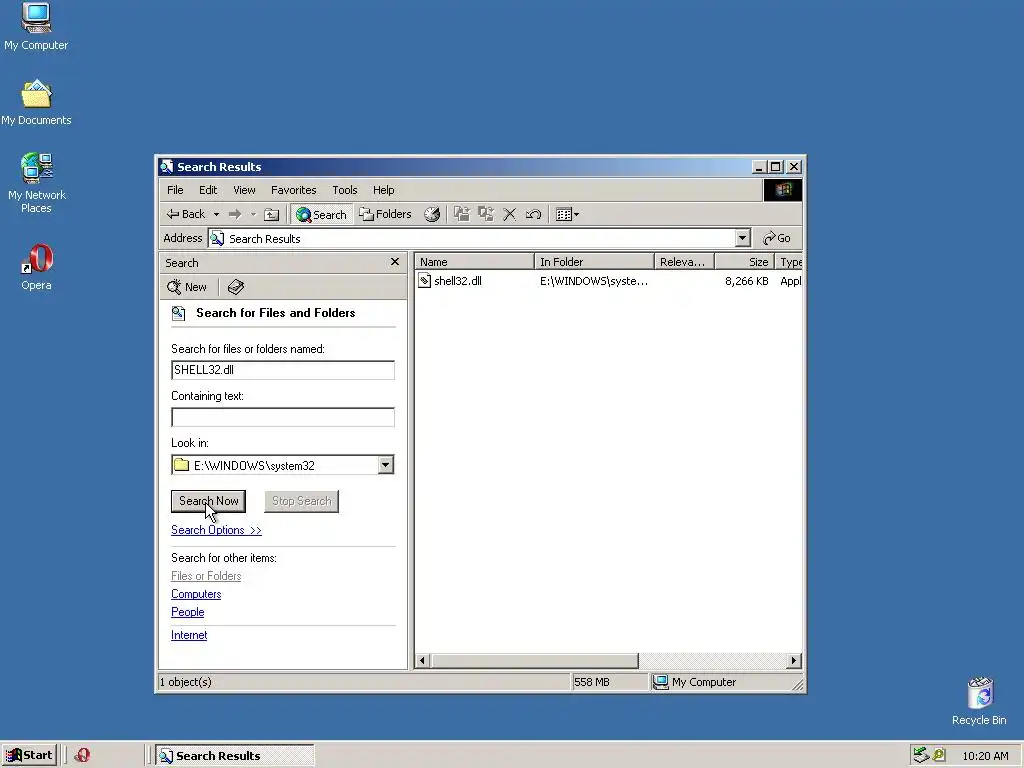This screenshot has height=768, width=1024.
Task: Click the Internet search link
Action: (189, 635)
